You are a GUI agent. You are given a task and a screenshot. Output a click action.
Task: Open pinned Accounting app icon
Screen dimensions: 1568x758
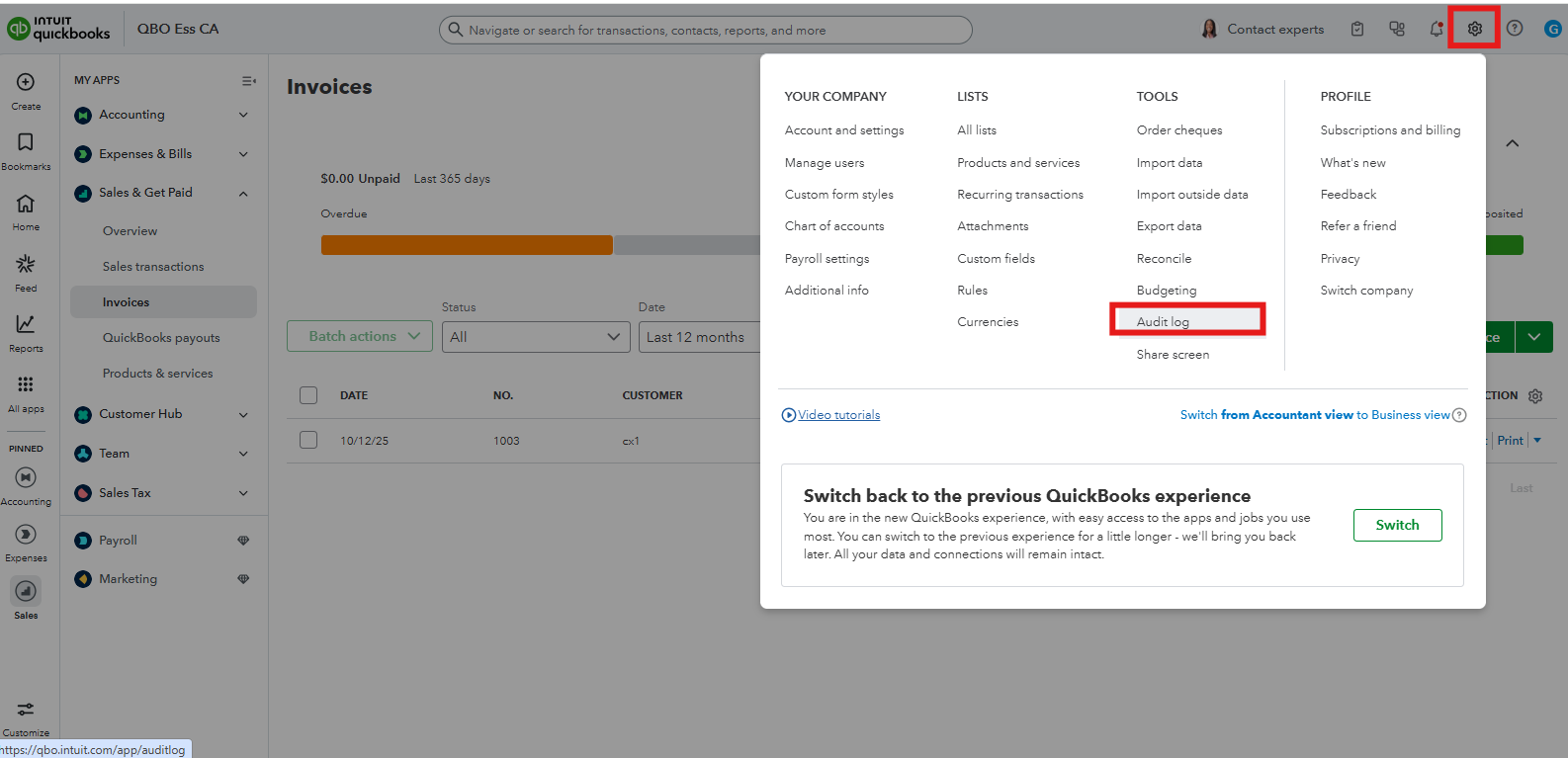coord(26,477)
